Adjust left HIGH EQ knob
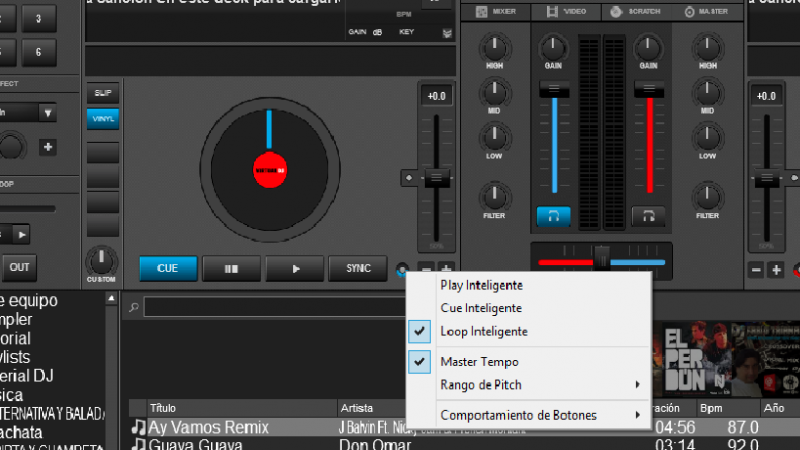 (494, 48)
